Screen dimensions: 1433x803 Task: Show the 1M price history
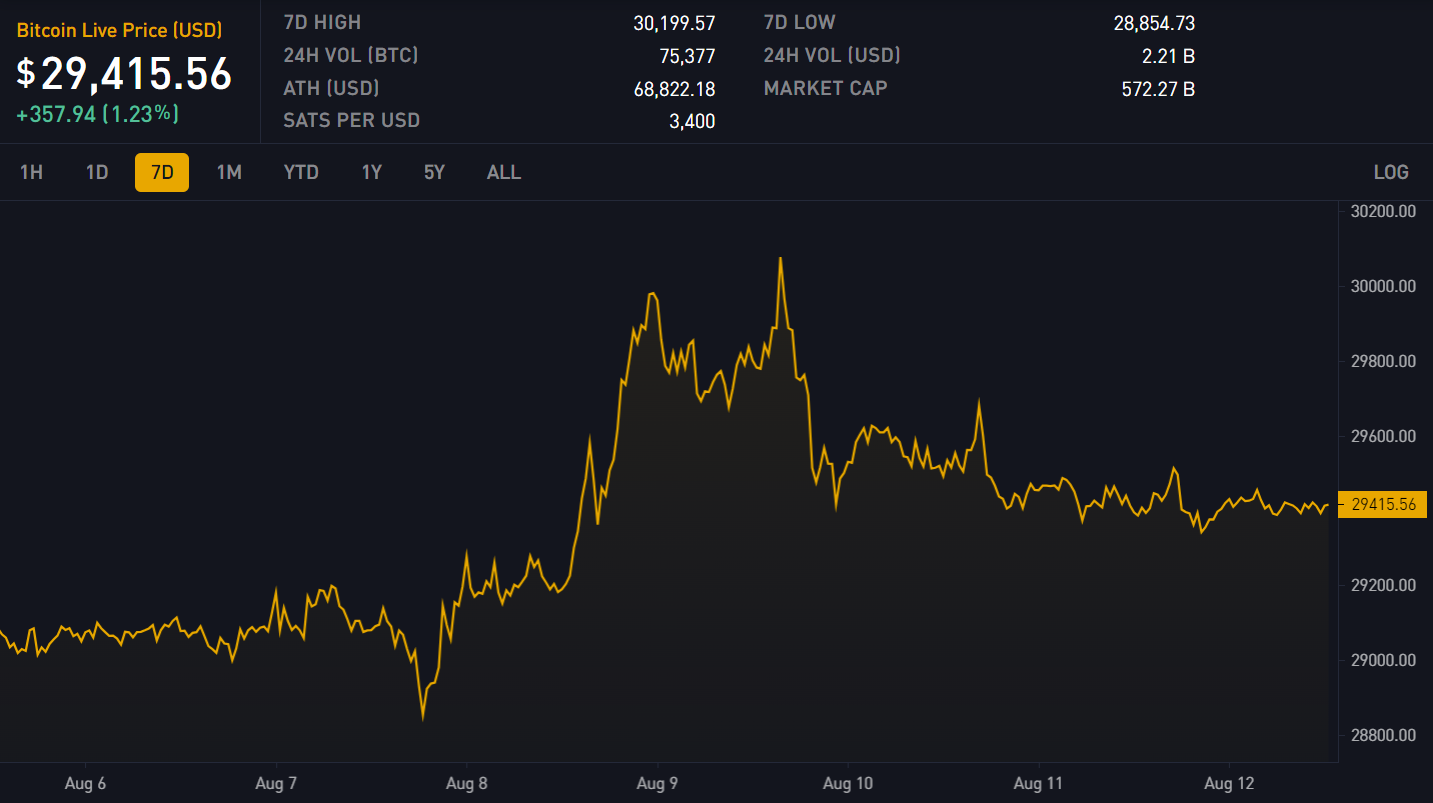click(x=229, y=172)
